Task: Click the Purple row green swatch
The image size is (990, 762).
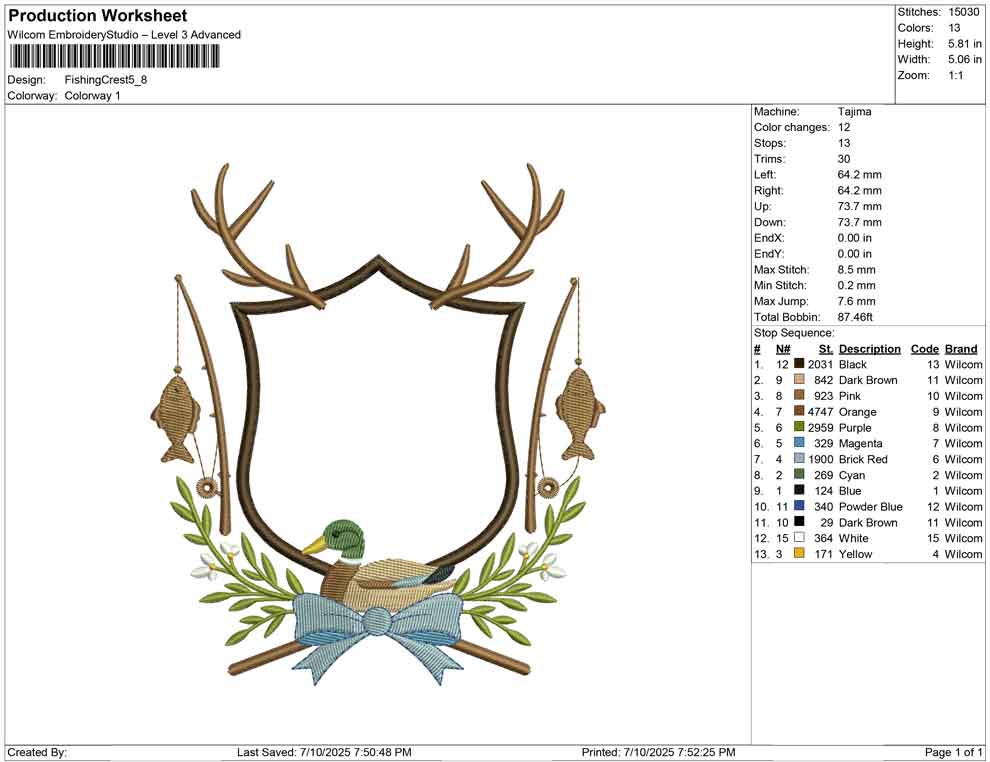Action: (799, 427)
